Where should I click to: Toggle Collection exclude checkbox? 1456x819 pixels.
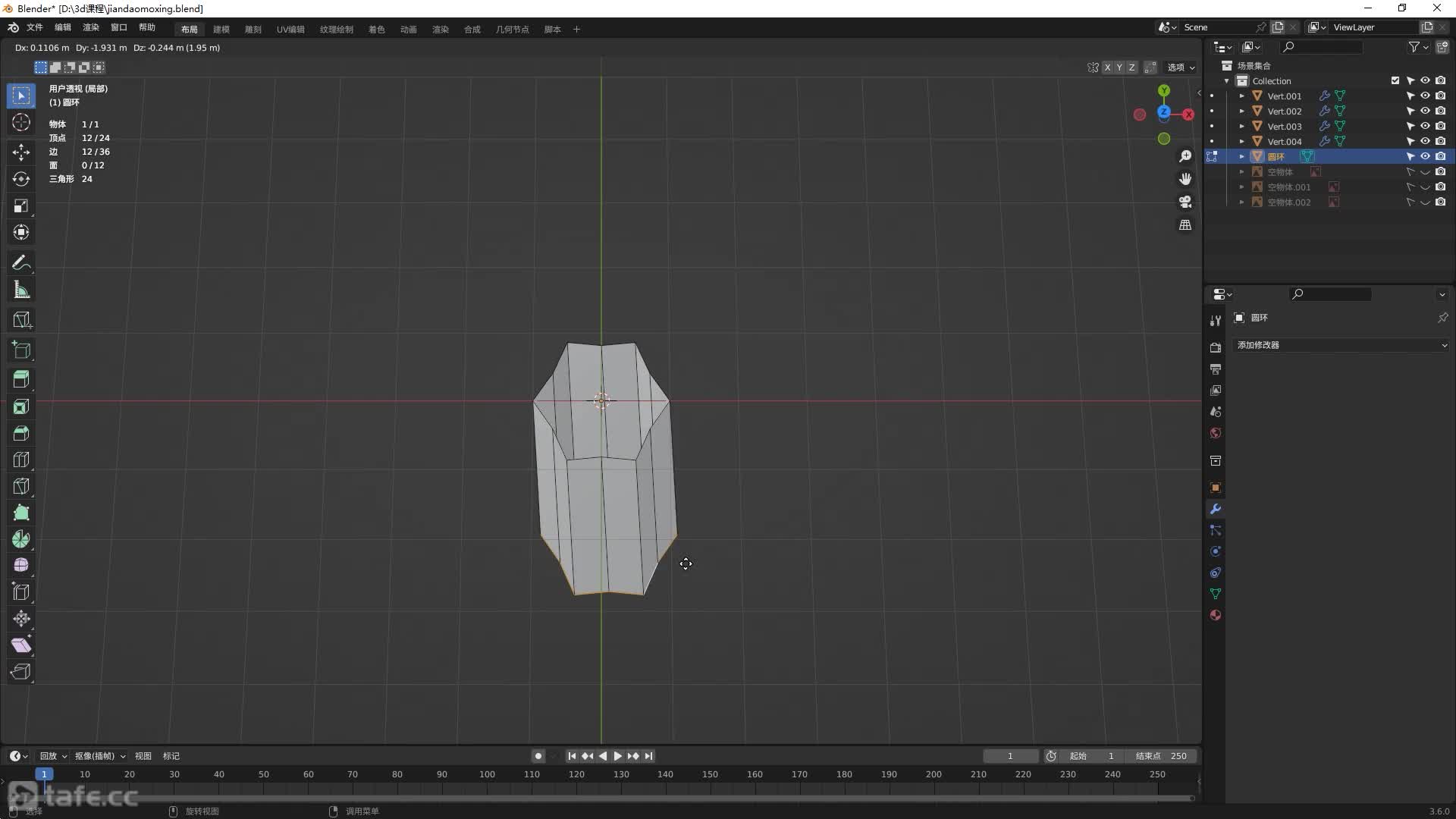(x=1395, y=80)
